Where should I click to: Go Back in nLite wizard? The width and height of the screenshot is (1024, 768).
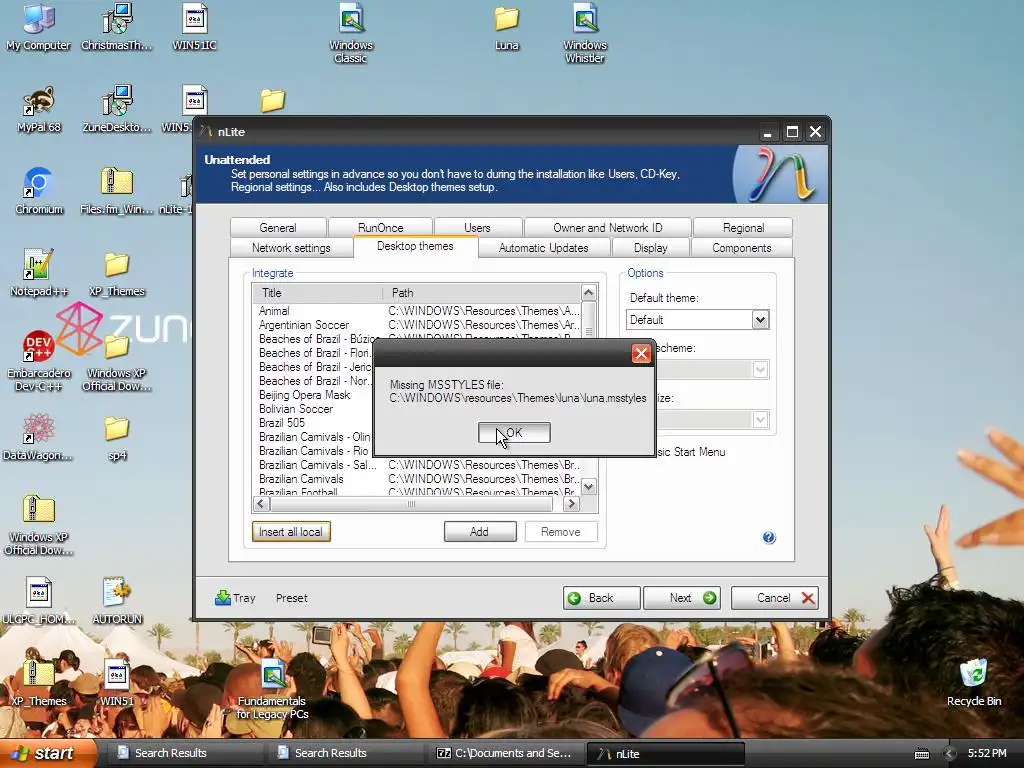point(601,598)
